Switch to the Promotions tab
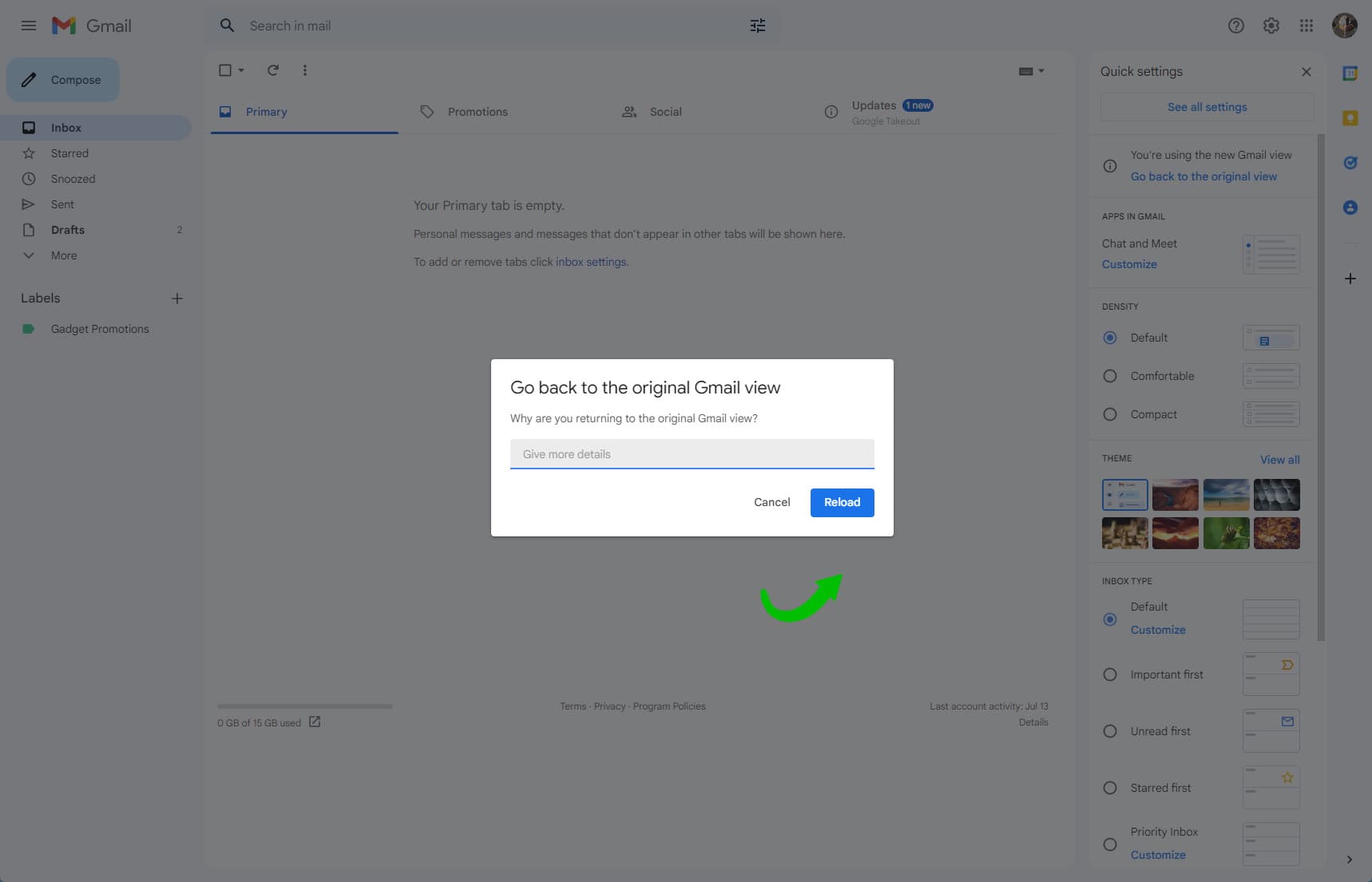The image size is (1372, 882). coord(477,112)
